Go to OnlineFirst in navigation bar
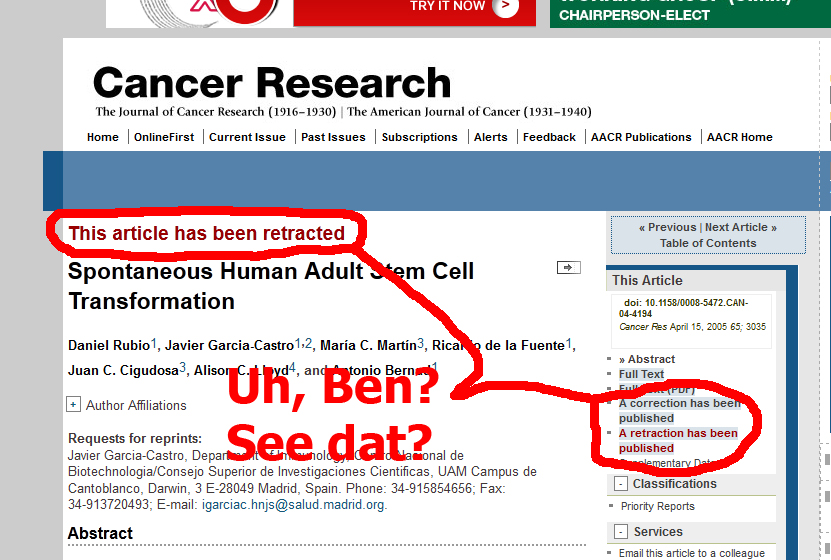This screenshot has width=831, height=560. (x=164, y=137)
